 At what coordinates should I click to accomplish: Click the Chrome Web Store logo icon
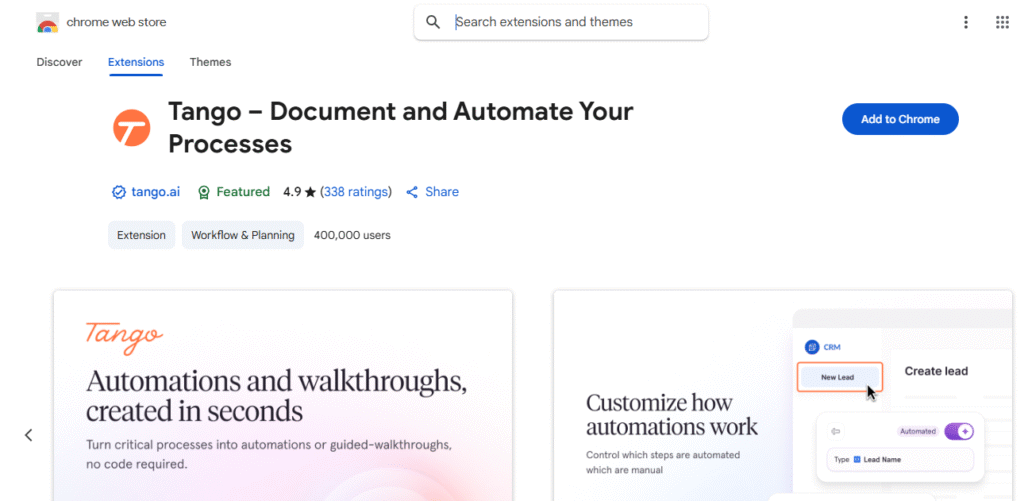pyautogui.click(x=47, y=23)
